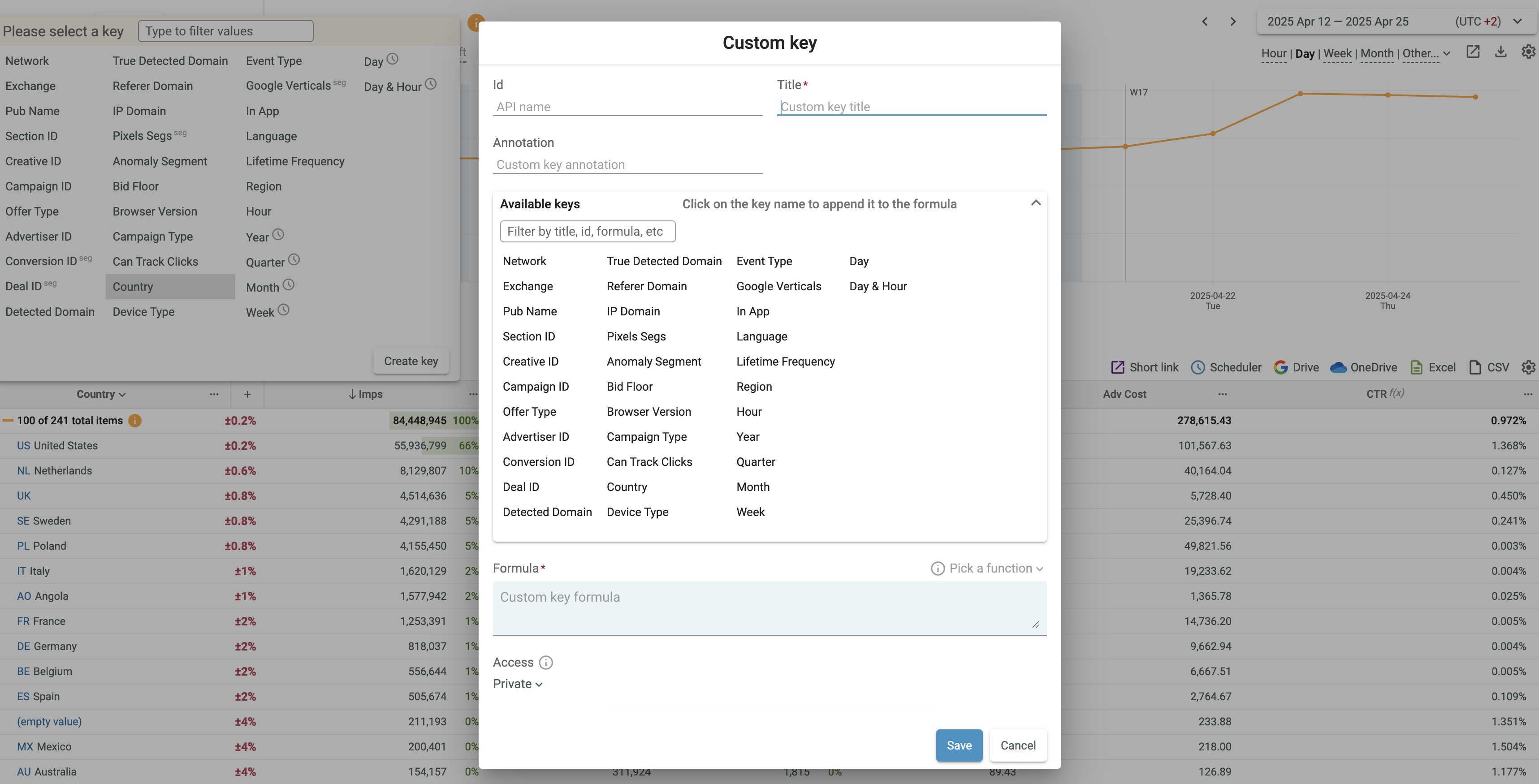Go to previous date range arrow
This screenshot has height=784, width=1539.
[1204, 22]
